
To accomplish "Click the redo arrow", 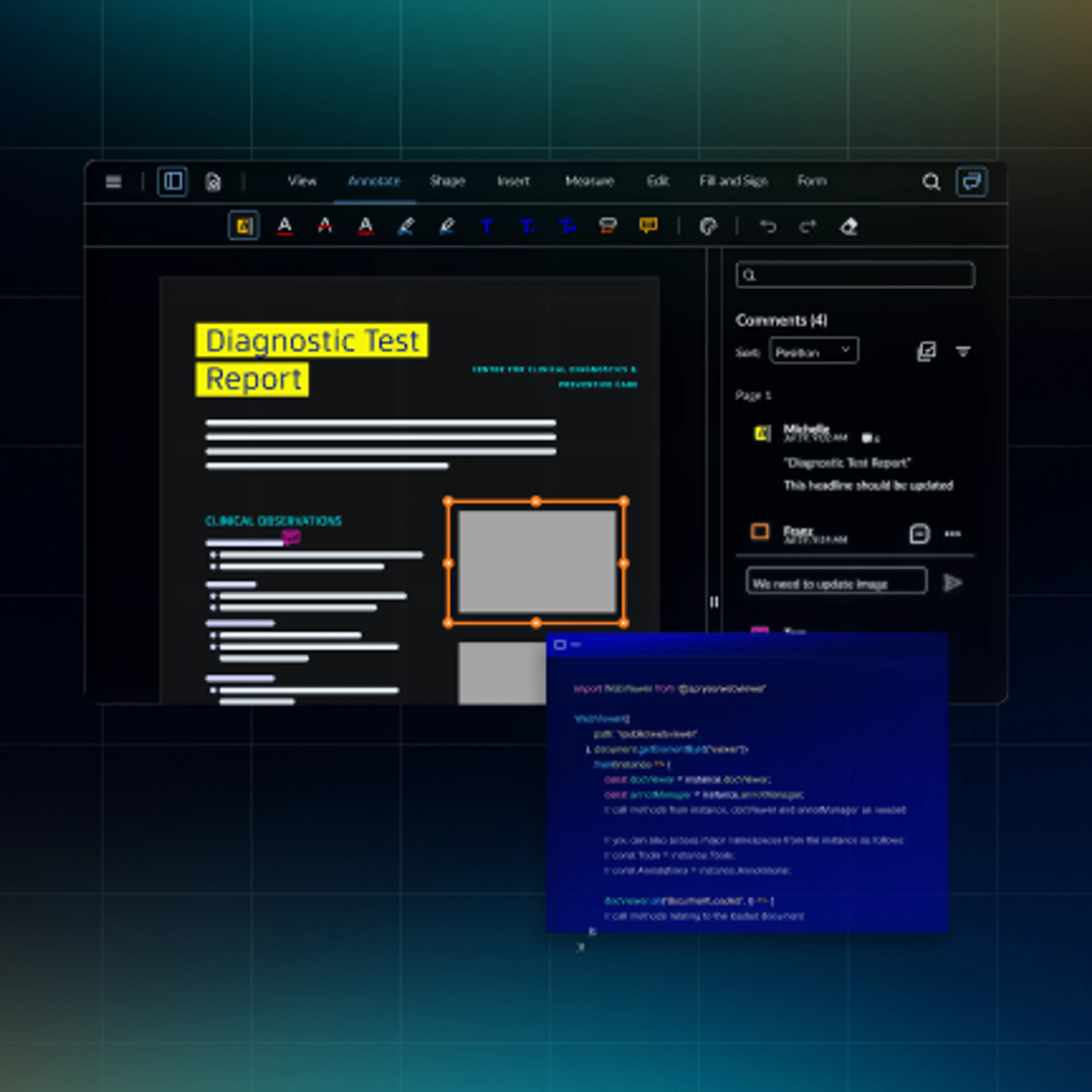I will (808, 227).
